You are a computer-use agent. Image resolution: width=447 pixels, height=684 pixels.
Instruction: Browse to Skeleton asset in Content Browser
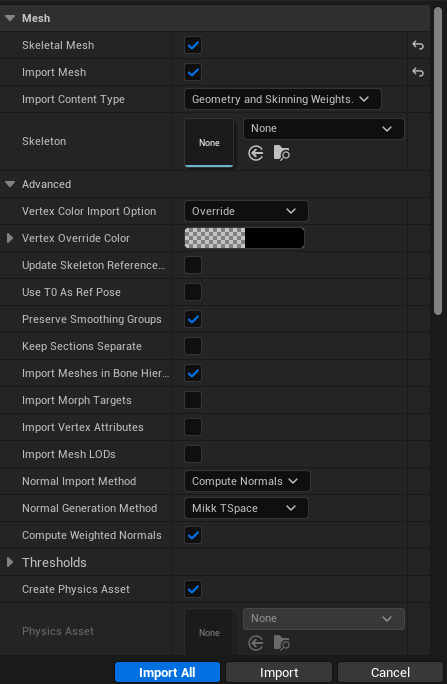tap(281, 153)
